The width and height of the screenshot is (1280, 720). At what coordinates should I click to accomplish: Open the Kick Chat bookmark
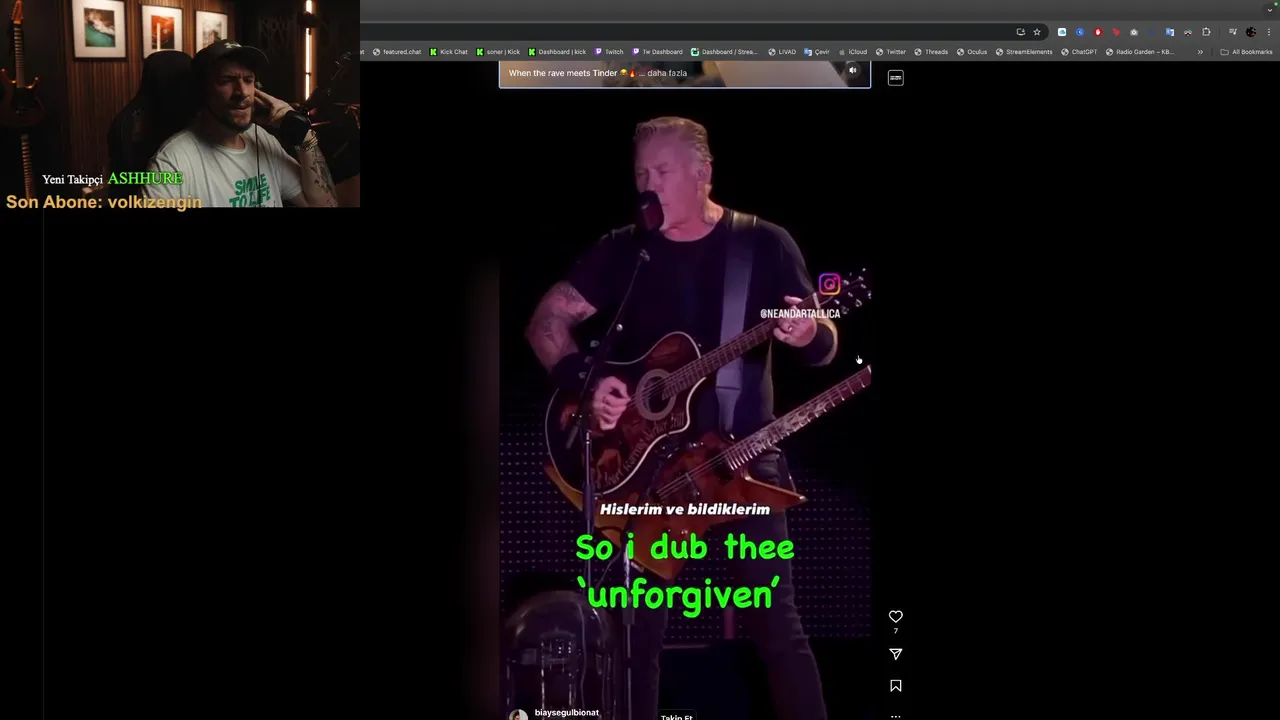pos(449,52)
